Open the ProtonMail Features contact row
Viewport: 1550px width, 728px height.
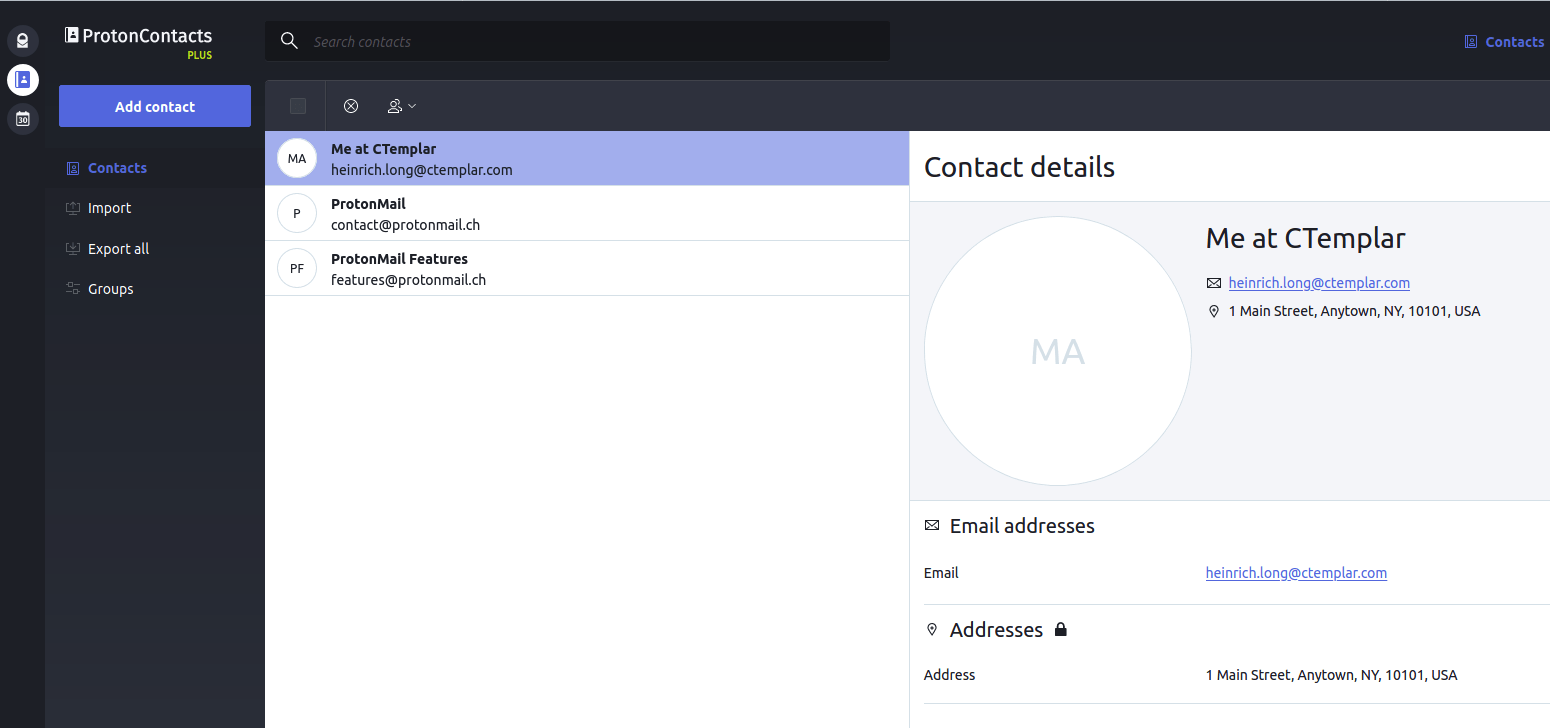[587, 268]
